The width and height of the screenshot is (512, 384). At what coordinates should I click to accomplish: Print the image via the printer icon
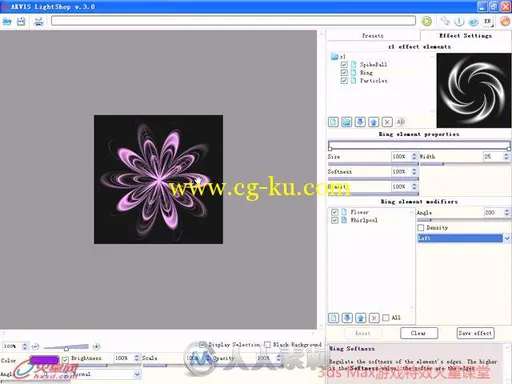pyautogui.click(x=39, y=22)
